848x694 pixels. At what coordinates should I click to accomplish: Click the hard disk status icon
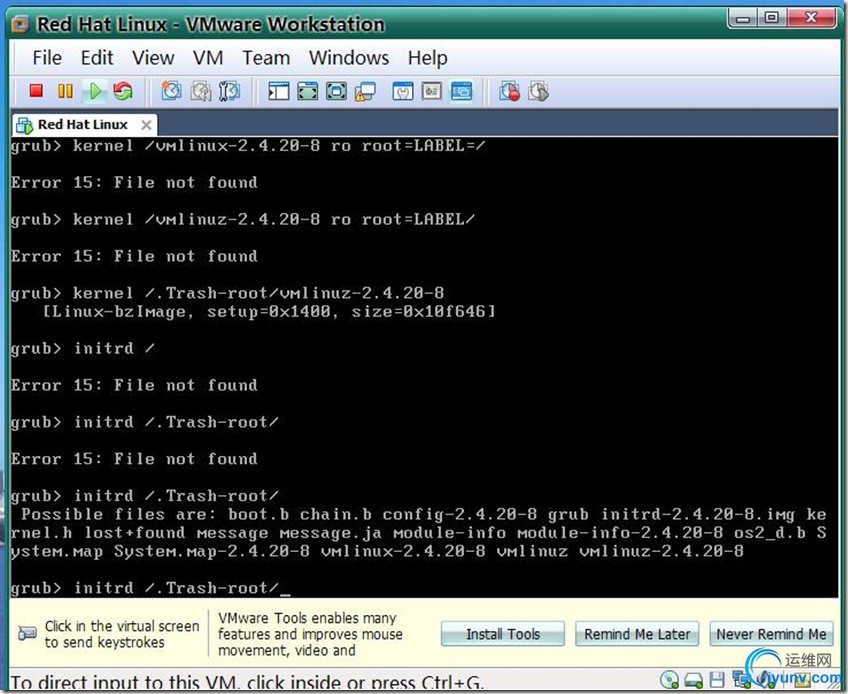pos(694,680)
